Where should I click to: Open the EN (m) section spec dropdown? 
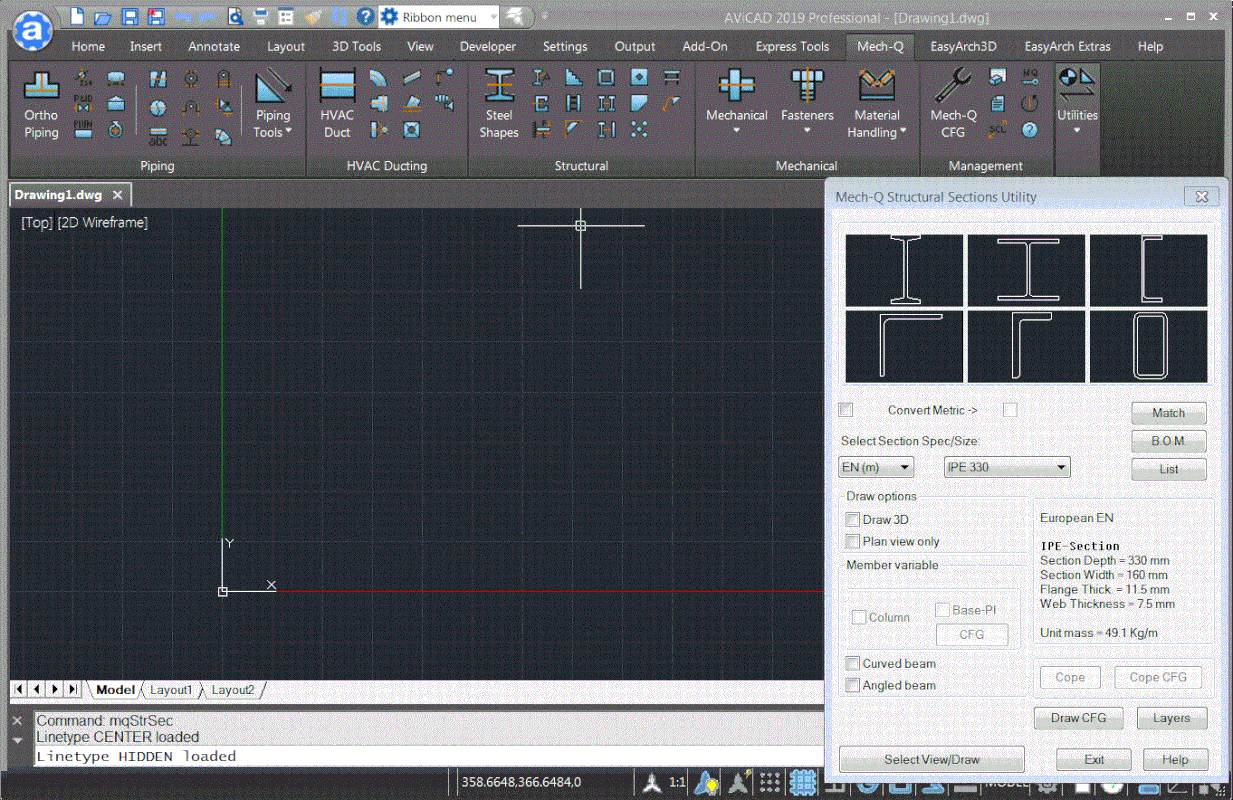(876, 467)
